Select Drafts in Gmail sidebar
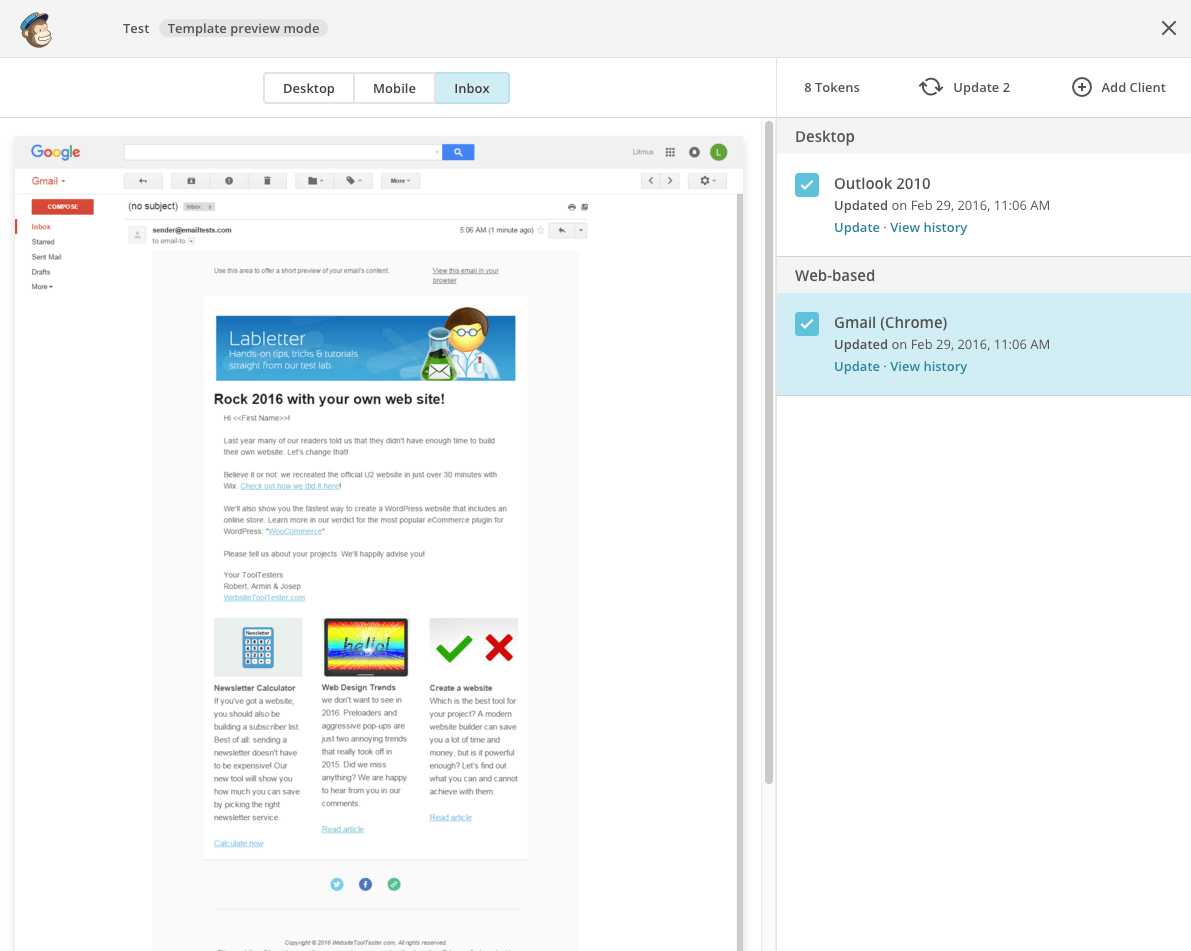Viewport: 1191px width, 951px height. point(41,272)
